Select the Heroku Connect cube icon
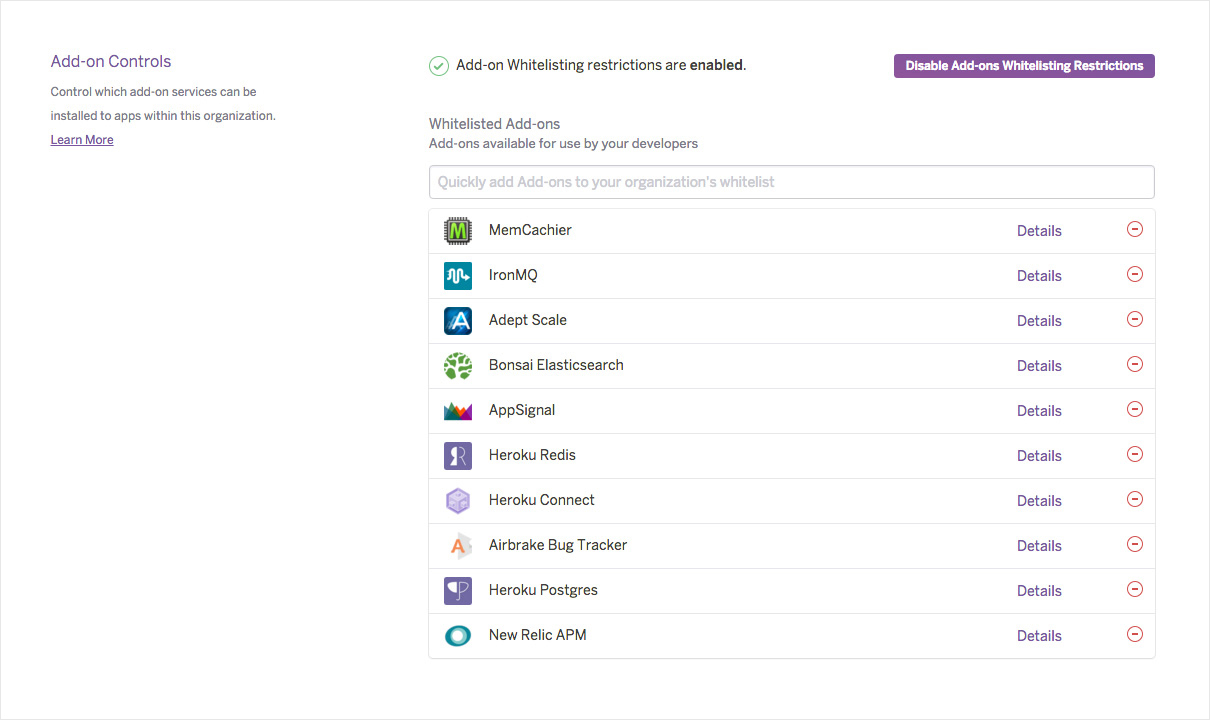The image size is (1210, 720). tap(457, 500)
